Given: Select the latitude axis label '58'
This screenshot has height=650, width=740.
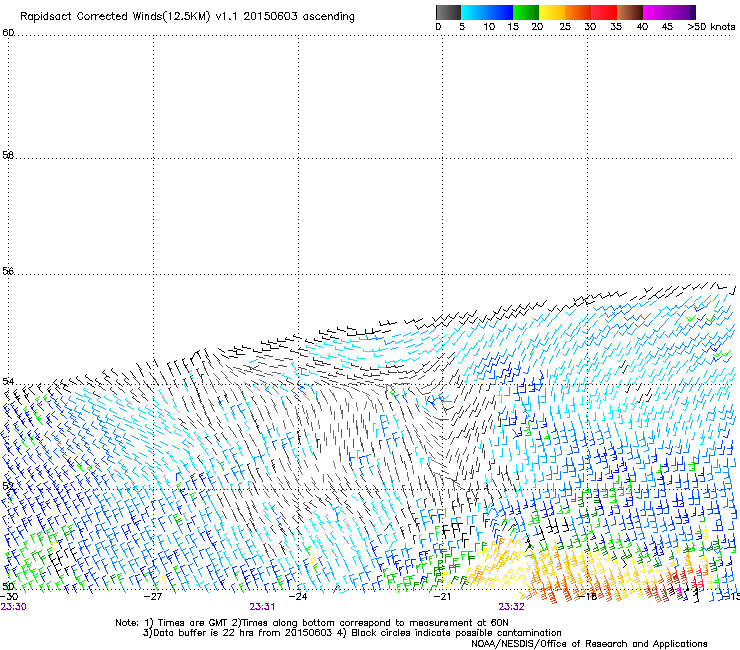Looking at the screenshot, I should (8, 155).
